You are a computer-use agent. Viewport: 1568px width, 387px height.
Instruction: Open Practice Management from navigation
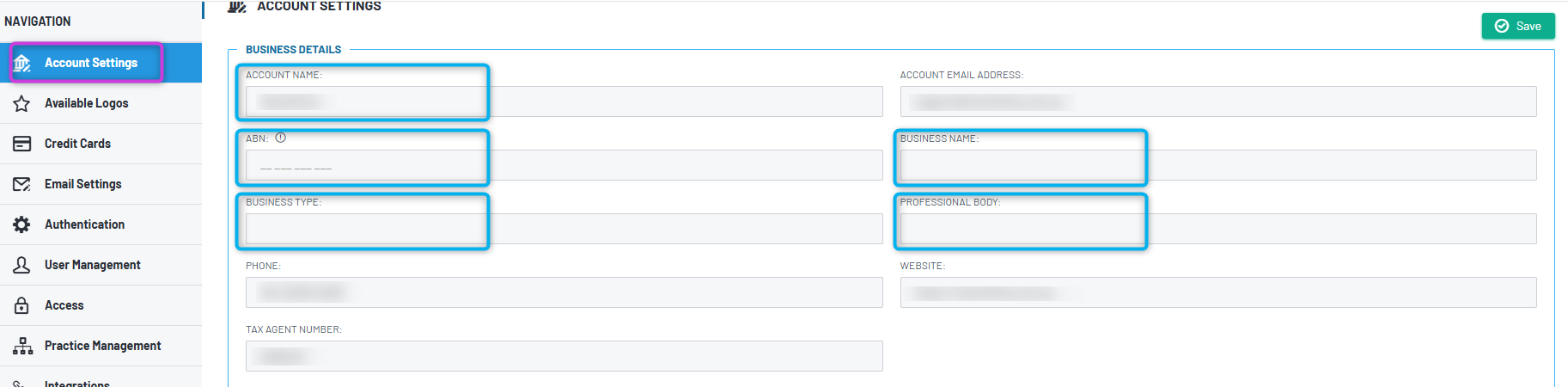pos(101,346)
